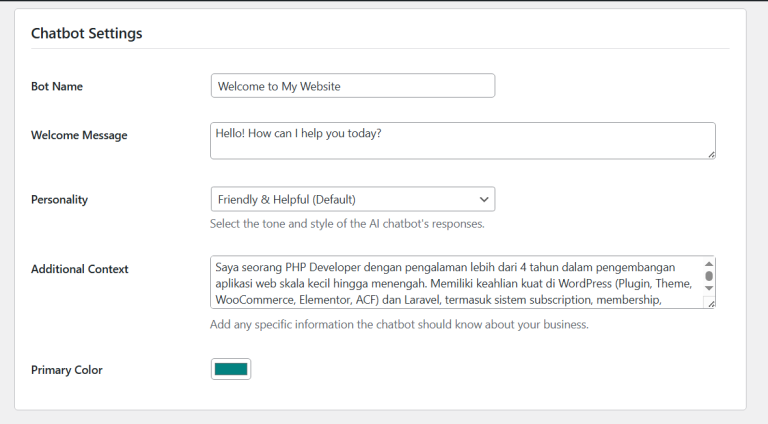
Task: Click the Bot Name input field
Action: [352, 86]
